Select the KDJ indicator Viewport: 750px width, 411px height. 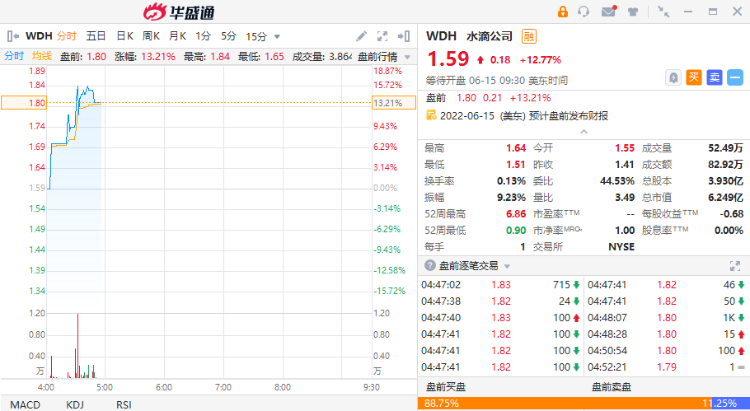pyautogui.click(x=75, y=405)
